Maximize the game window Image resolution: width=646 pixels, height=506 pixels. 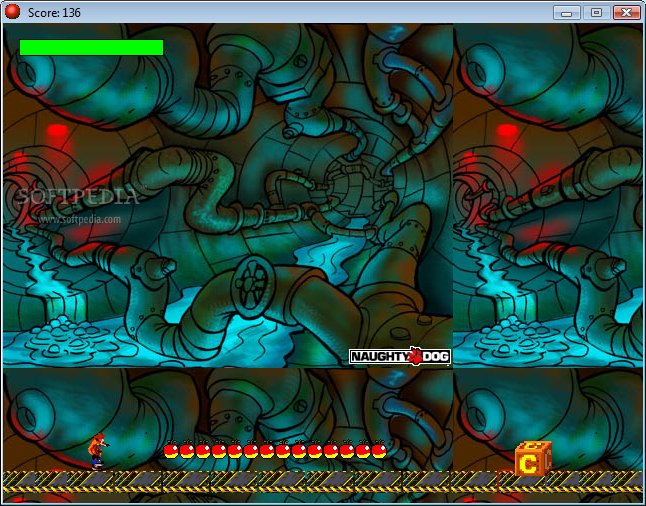596,12
